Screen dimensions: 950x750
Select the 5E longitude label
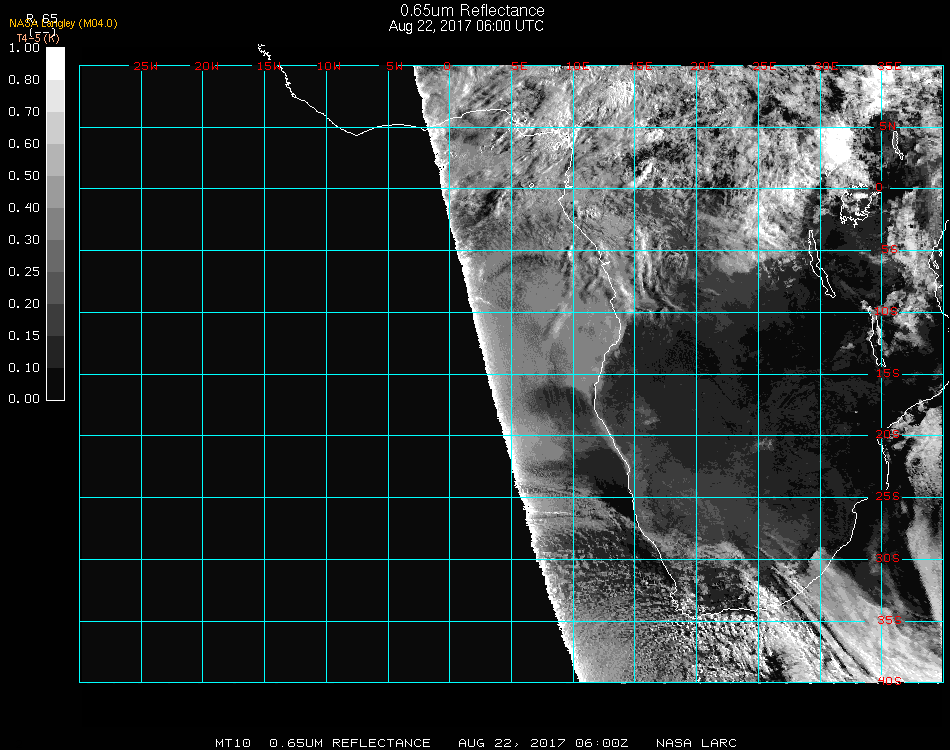point(519,66)
